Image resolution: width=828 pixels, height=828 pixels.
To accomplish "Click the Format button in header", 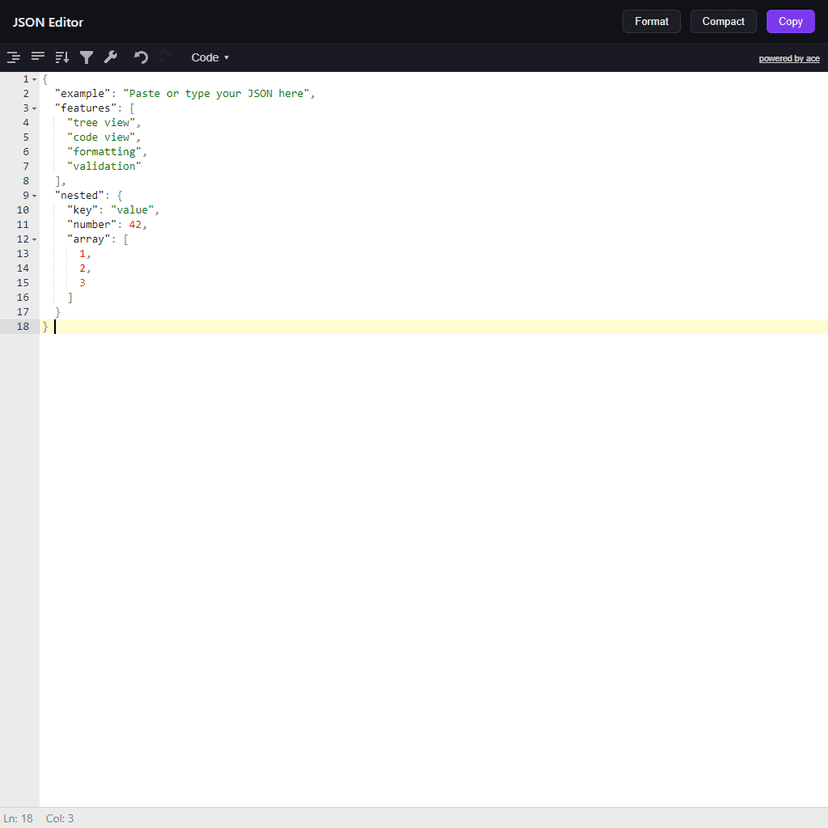I will click(651, 21).
